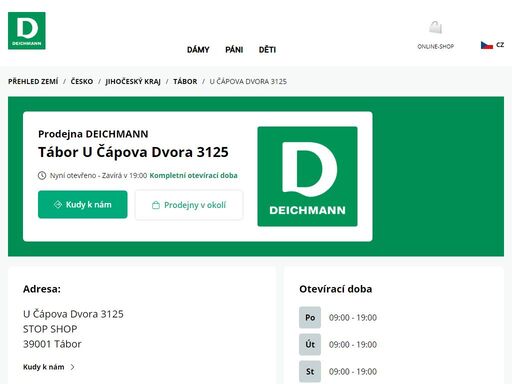Screen dimensions: 512x384
Task: Click the large Deichmann store logo image
Action: click(x=307, y=176)
